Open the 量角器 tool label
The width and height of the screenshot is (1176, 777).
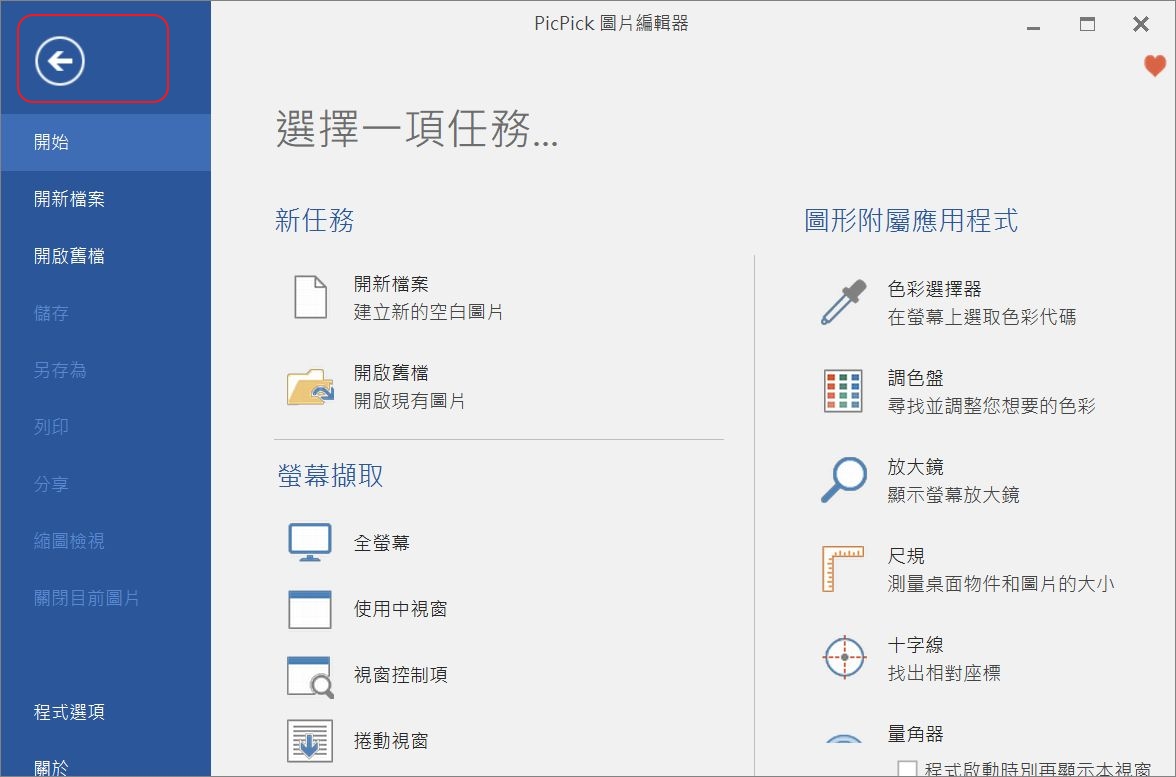click(x=915, y=734)
